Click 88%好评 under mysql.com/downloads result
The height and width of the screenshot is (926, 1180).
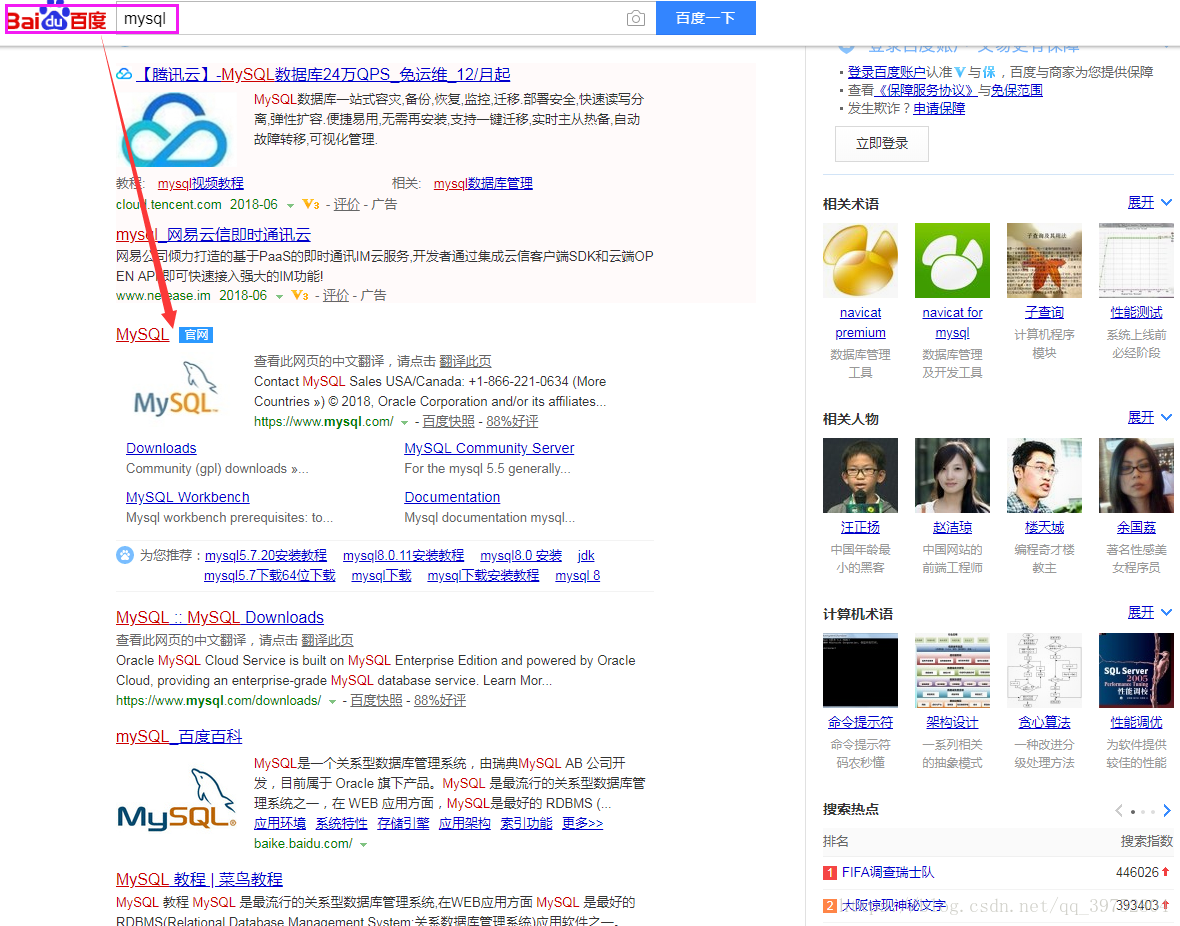coord(439,701)
